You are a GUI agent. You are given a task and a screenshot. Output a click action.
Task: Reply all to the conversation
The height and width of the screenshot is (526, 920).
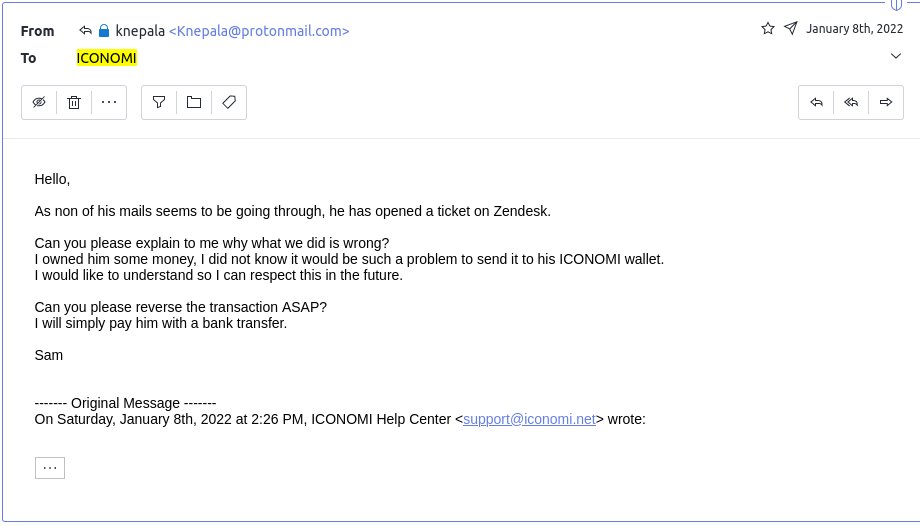[x=851, y=103]
